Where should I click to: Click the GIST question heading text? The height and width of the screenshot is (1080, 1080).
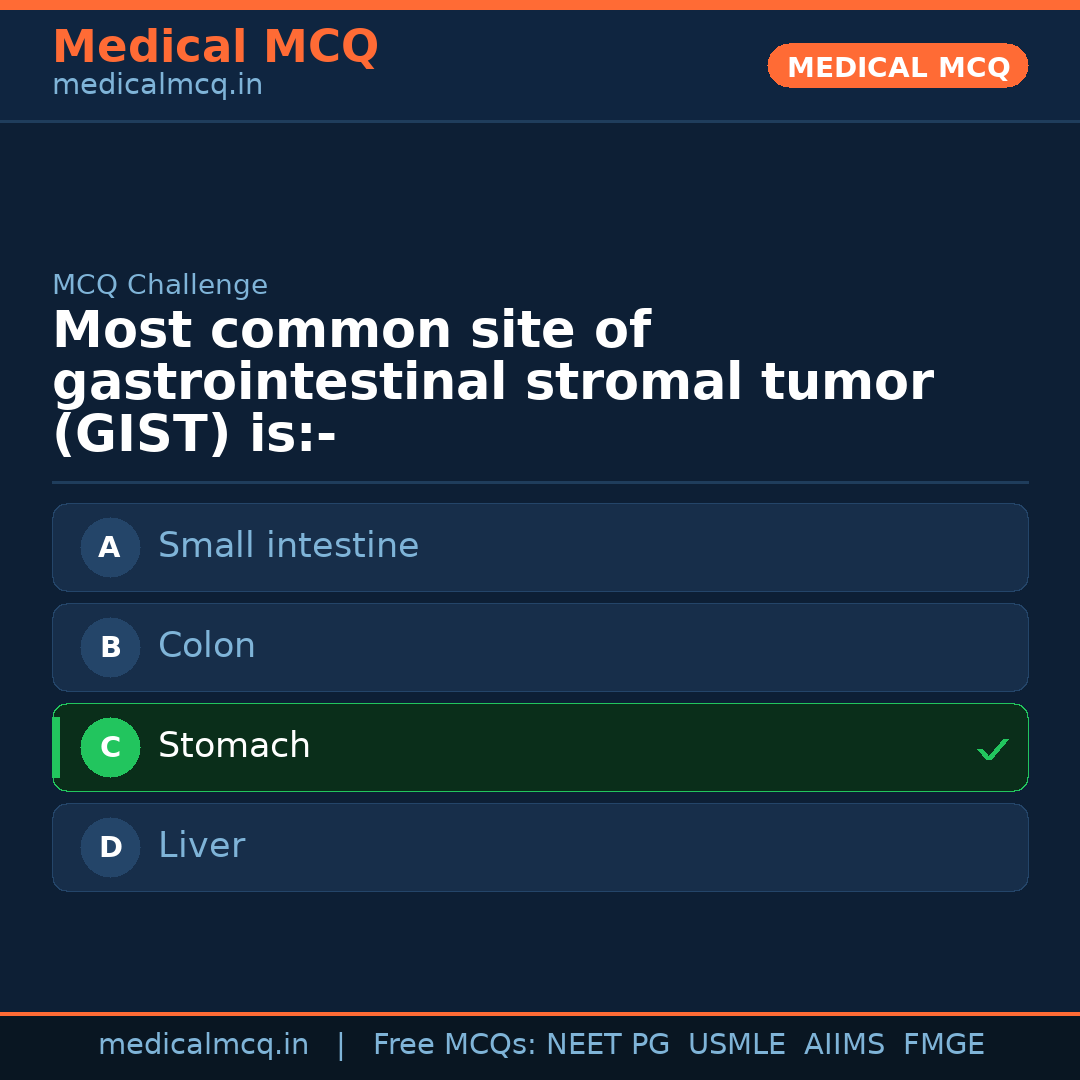click(x=492, y=383)
